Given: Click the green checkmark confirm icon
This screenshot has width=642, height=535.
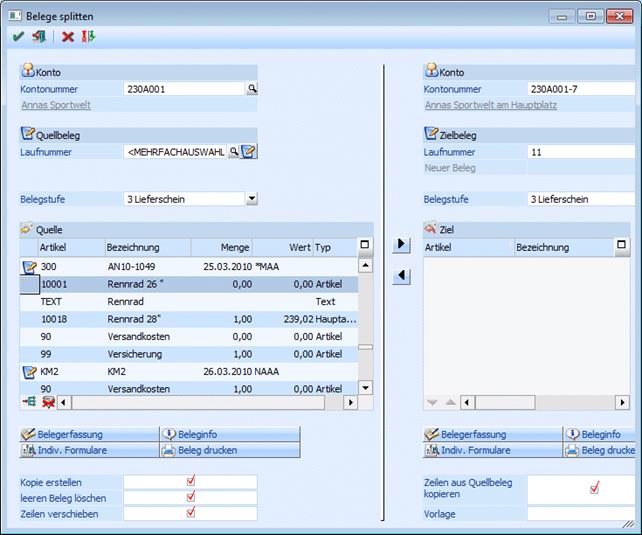Looking at the screenshot, I should click(x=18, y=36).
